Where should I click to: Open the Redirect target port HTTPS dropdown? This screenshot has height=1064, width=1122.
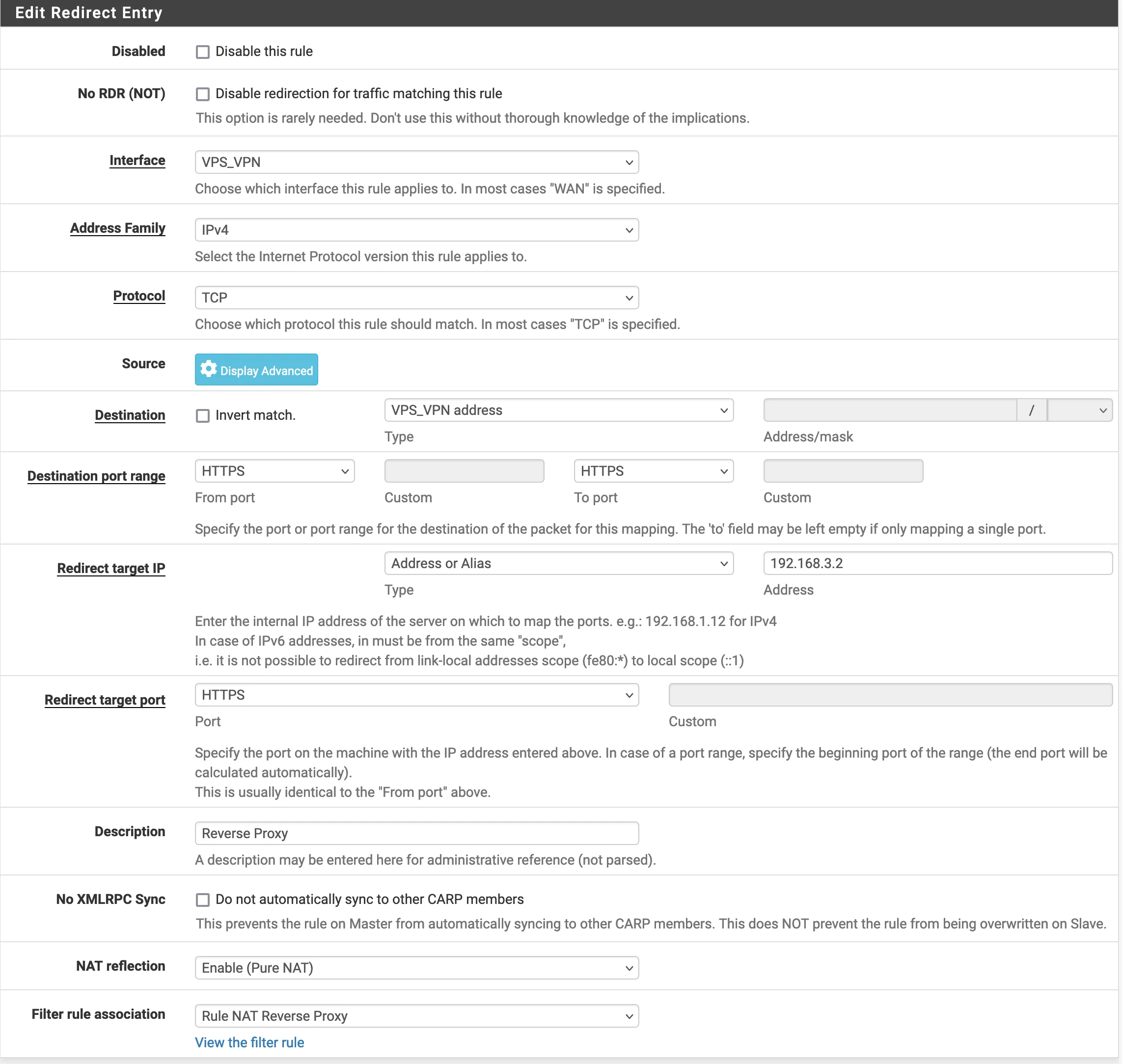pyautogui.click(x=416, y=695)
